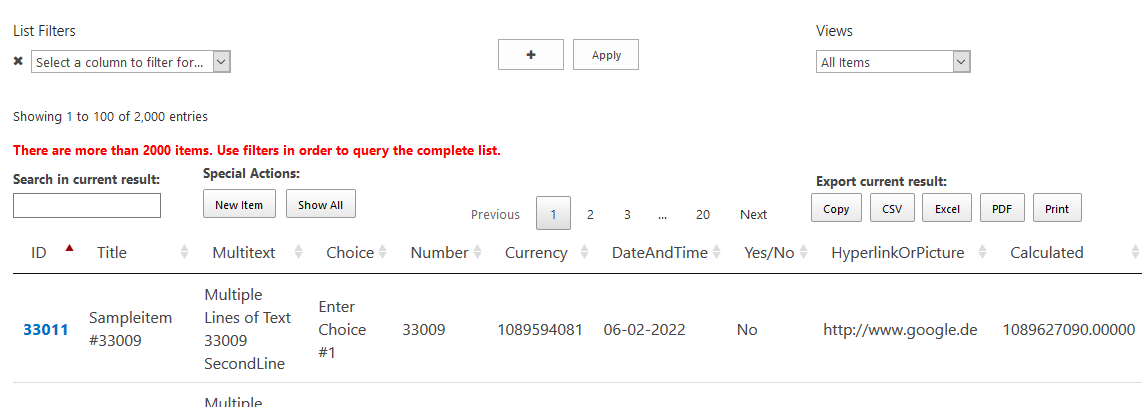The height and width of the screenshot is (408, 1143).
Task: Export current result to PDF
Action: (1002, 208)
